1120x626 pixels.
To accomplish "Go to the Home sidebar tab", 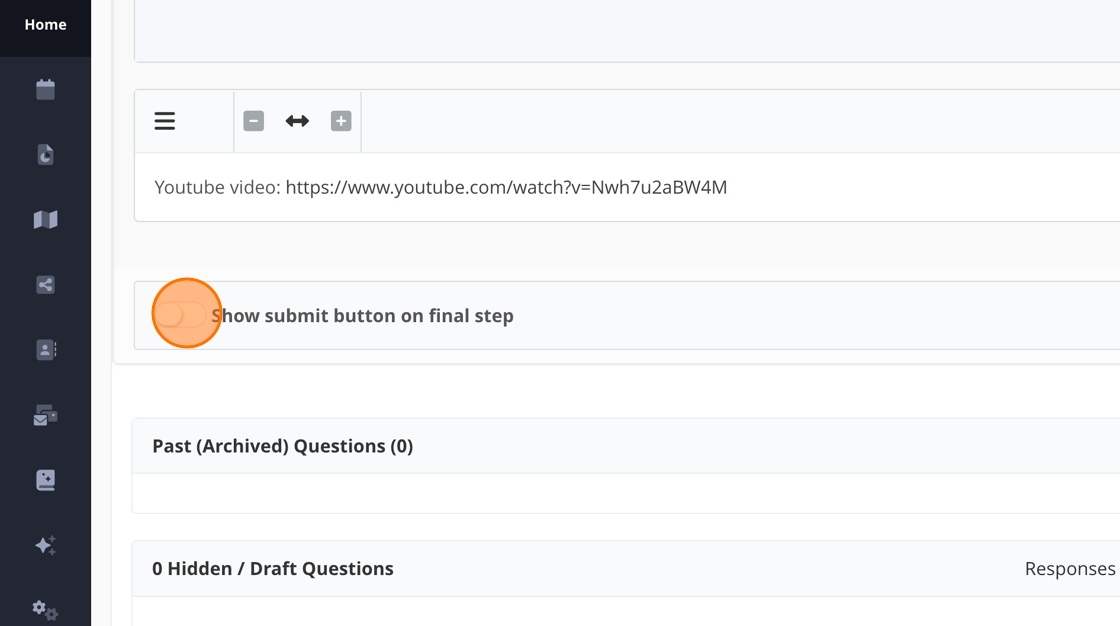I will click(45, 25).
